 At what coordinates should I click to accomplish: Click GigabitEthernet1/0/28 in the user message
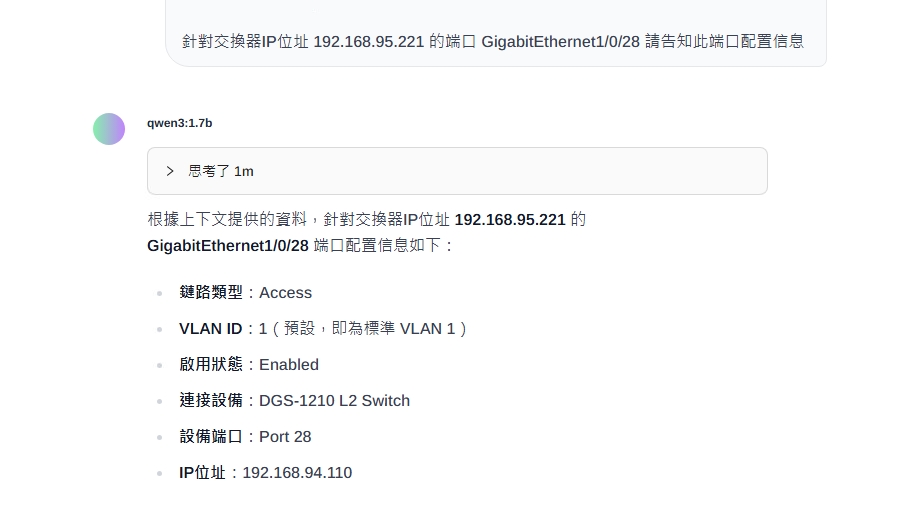coord(561,42)
